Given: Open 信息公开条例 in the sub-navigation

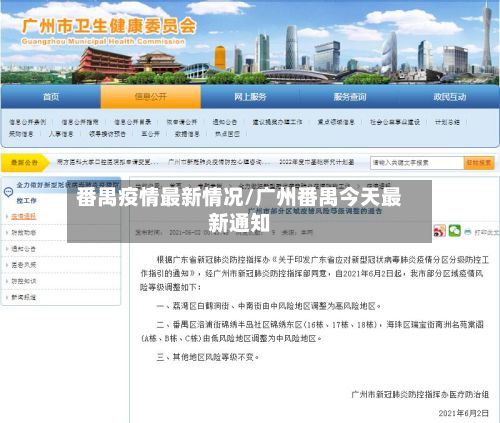Looking at the screenshot, I should (x=28, y=122).
